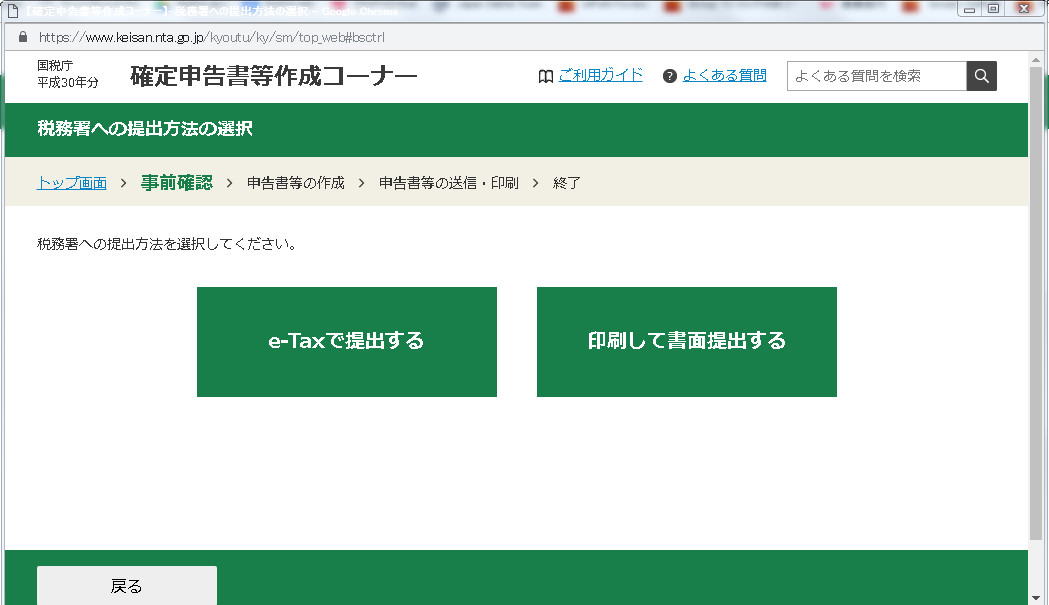1049x605 pixels.
Task: Click the 終了 breadcrumb step
Action: click(x=564, y=183)
